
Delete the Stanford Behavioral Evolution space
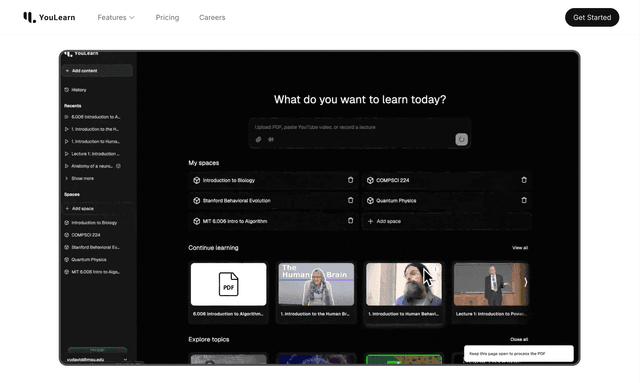(350, 200)
